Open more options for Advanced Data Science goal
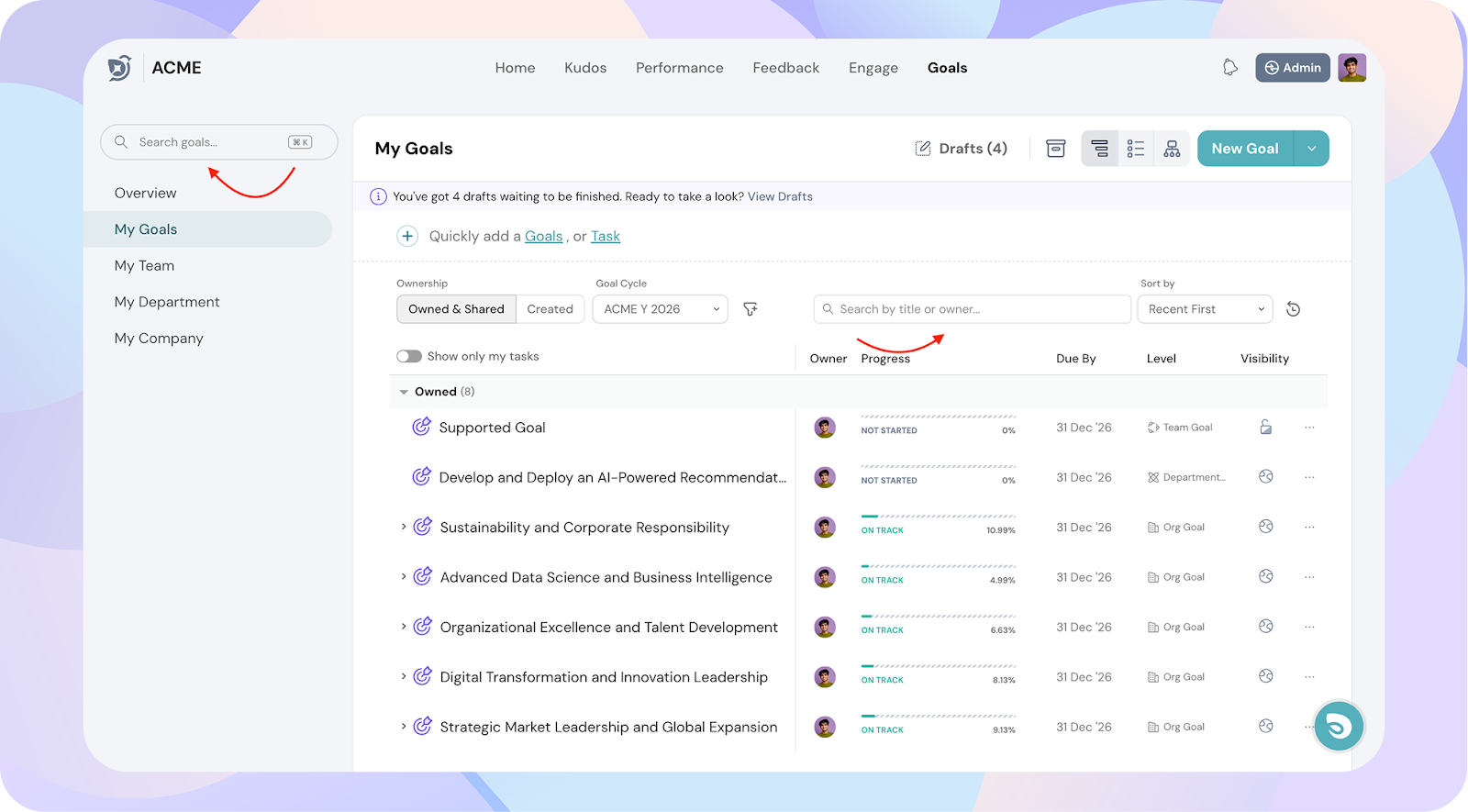This screenshot has width=1468, height=812. click(1309, 577)
